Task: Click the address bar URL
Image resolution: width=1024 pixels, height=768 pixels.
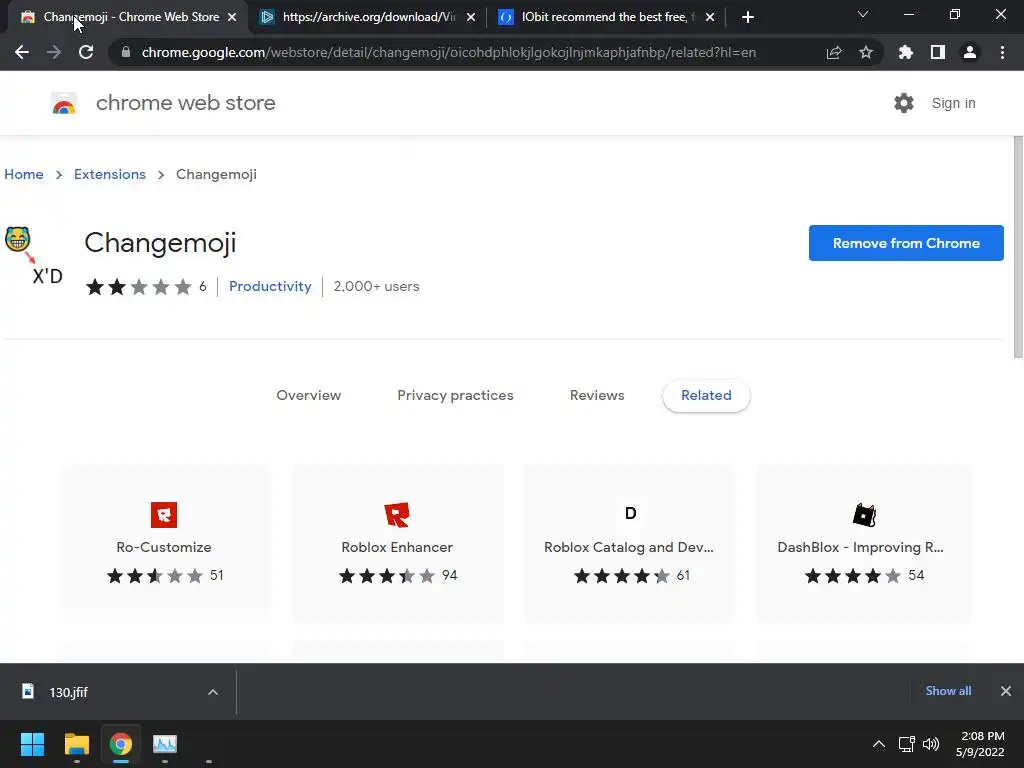Action: tap(449, 52)
